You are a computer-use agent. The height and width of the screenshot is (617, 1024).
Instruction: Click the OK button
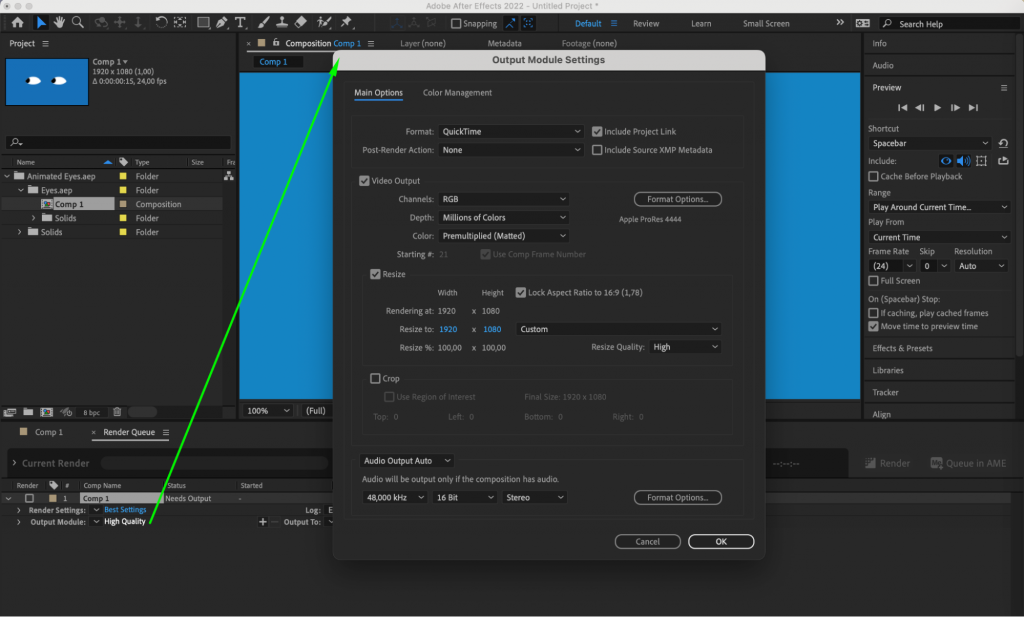click(720, 541)
